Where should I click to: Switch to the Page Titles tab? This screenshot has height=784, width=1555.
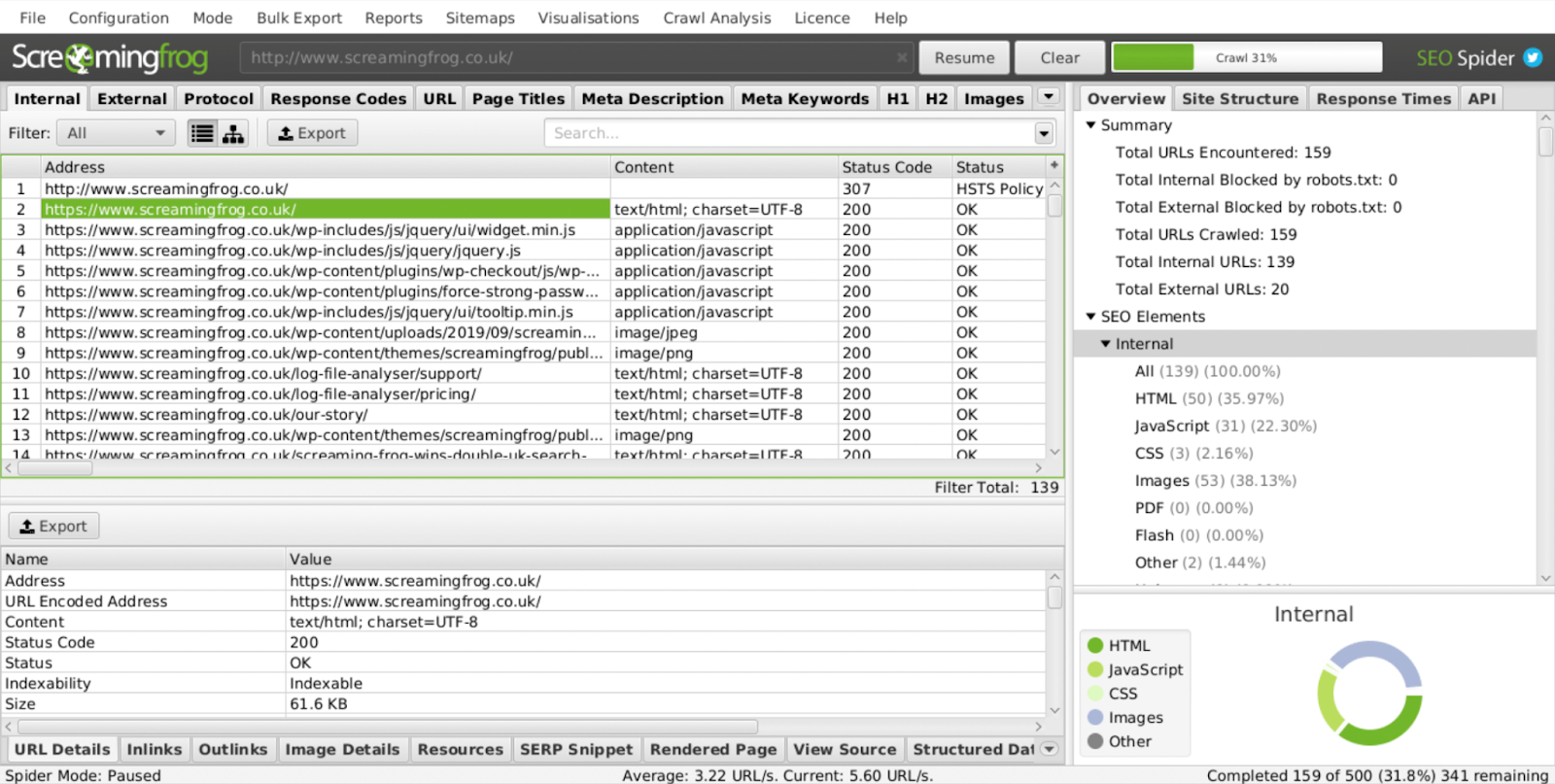[x=518, y=98]
